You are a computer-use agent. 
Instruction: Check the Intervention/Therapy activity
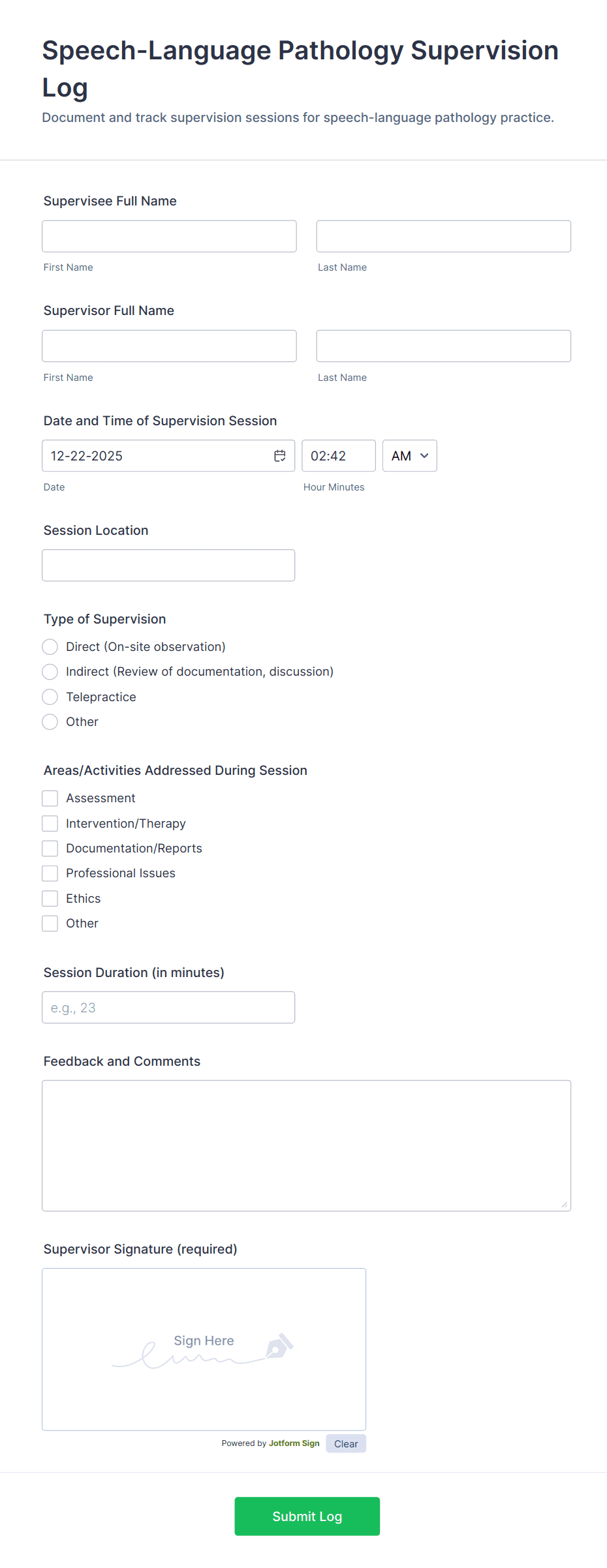tap(50, 822)
